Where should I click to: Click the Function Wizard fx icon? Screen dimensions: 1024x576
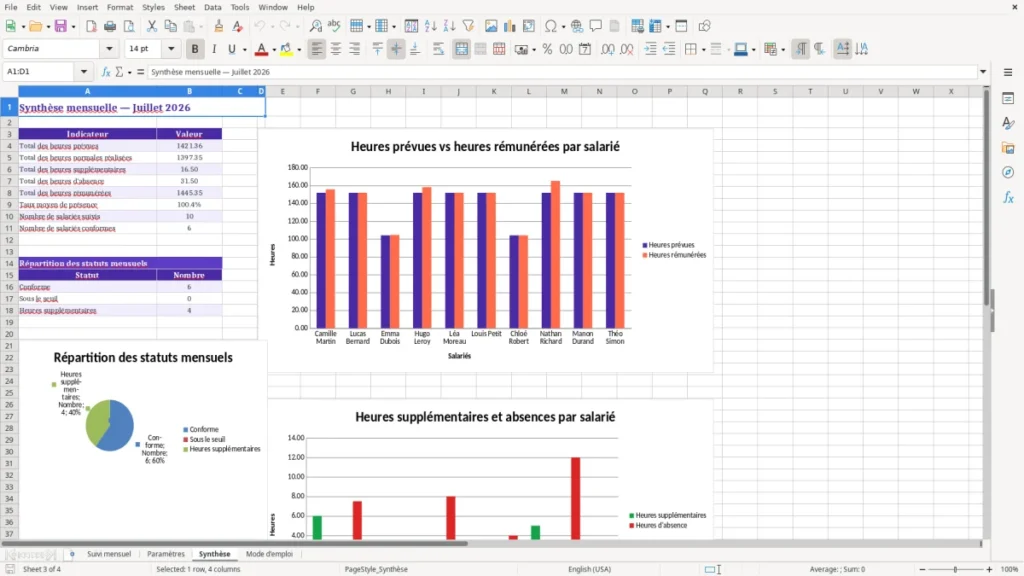pyautogui.click(x=106, y=72)
